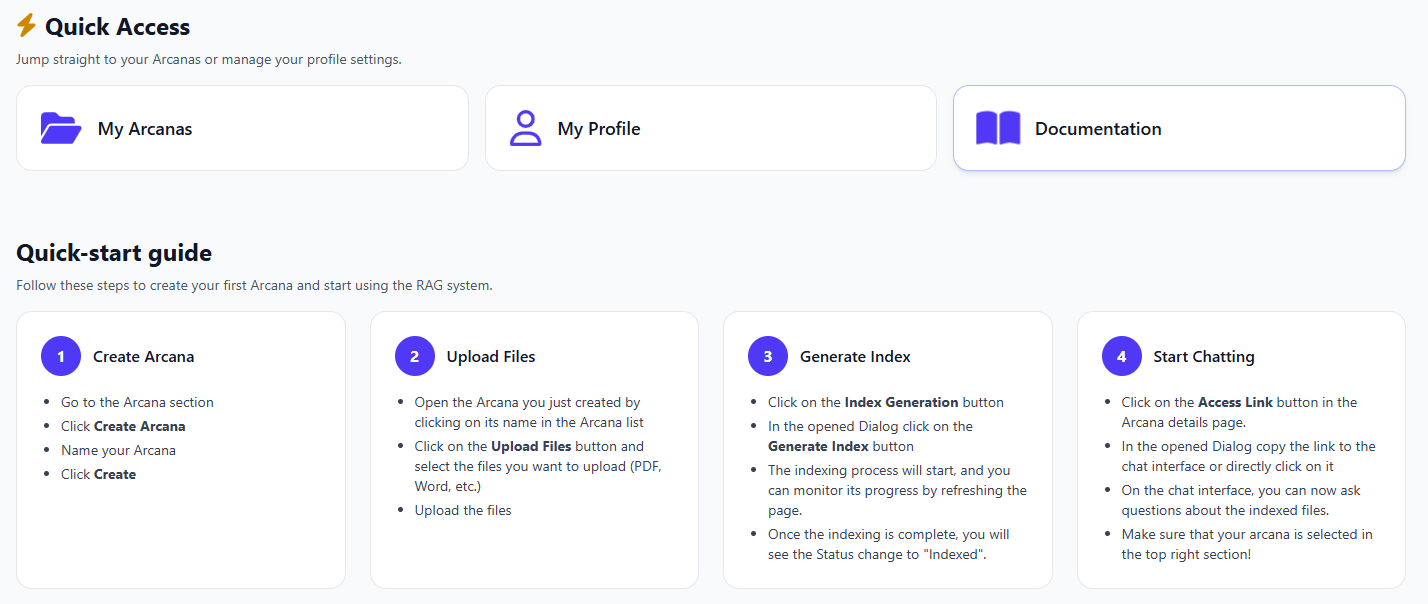Click the Quick-start guide heading
The width and height of the screenshot is (1428, 604).
click(x=114, y=253)
